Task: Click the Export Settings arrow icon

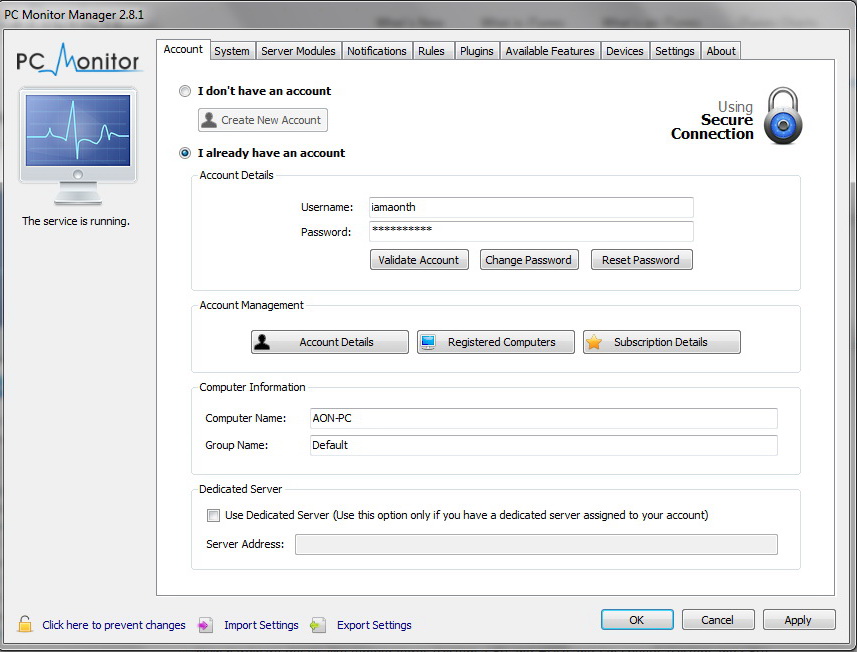Action: point(318,625)
